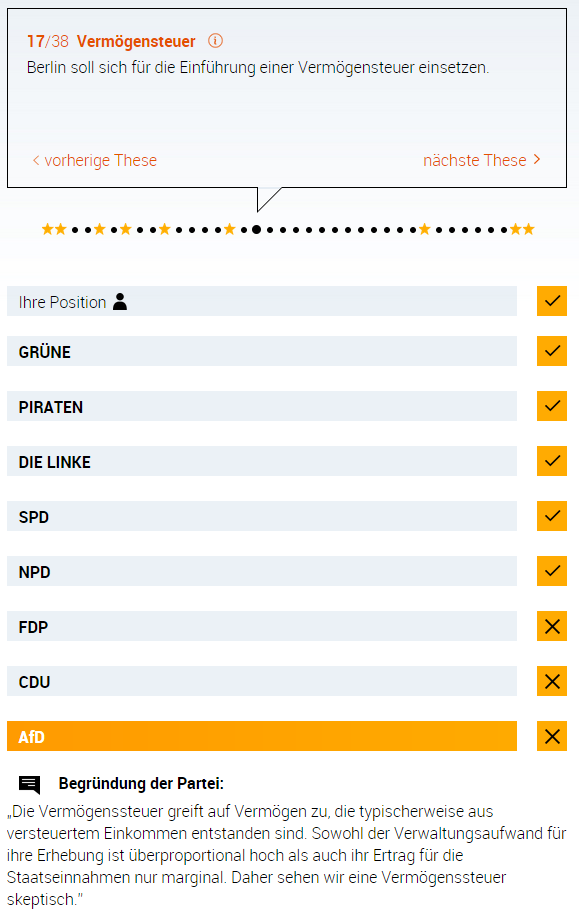This screenshot has height=917, width=579.
Task: Toggle the DIE LINKE checkmark box
Action: [552, 461]
